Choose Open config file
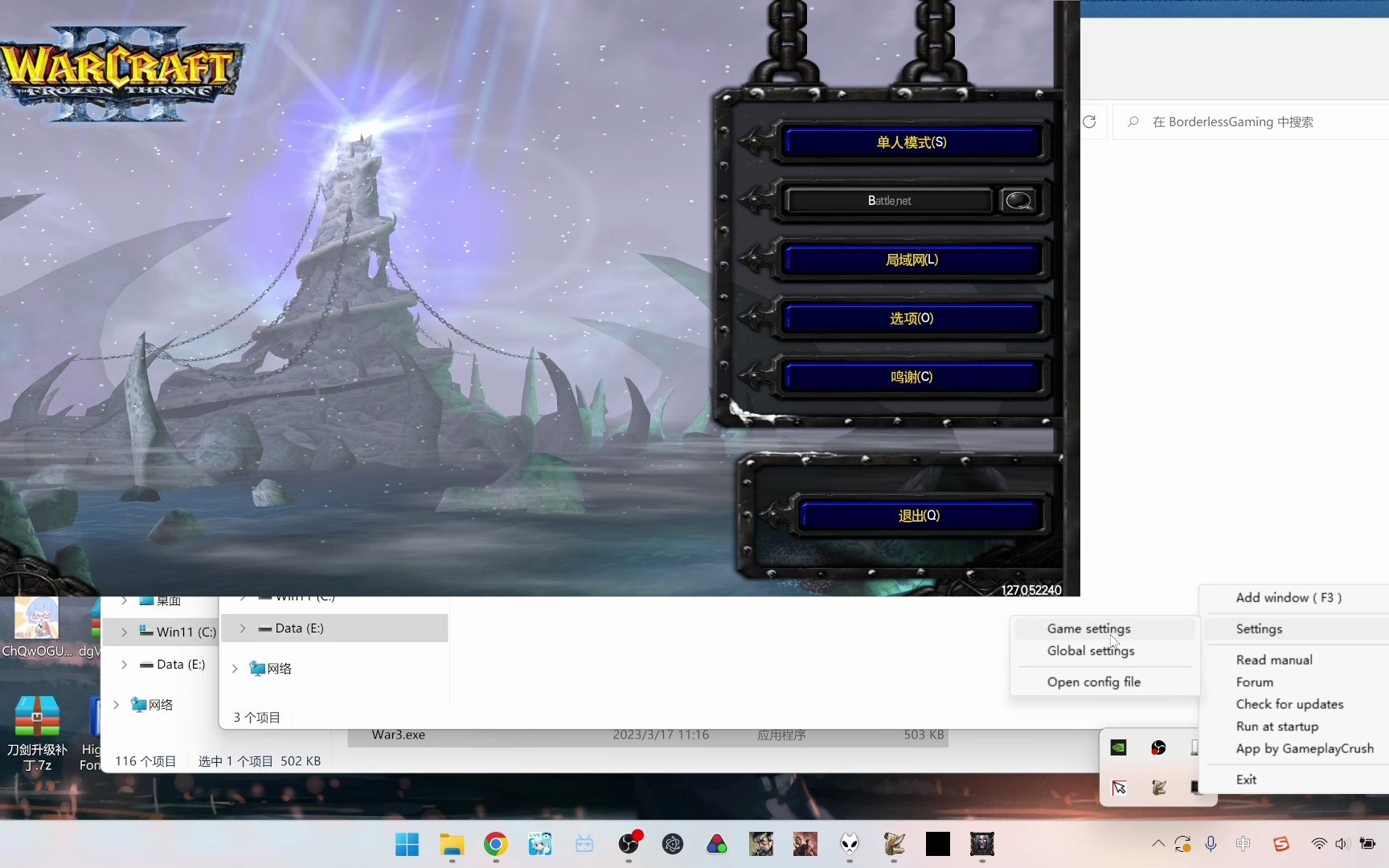Screen dimensions: 1389x868 pyautogui.click(x=1104, y=682)
